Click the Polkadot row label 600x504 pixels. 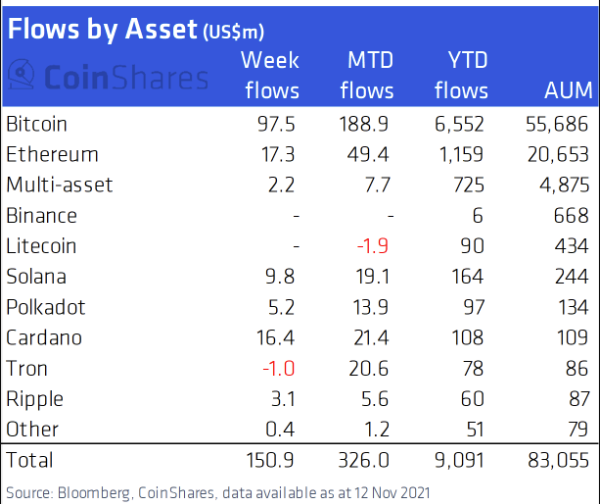pyautogui.click(x=46, y=307)
